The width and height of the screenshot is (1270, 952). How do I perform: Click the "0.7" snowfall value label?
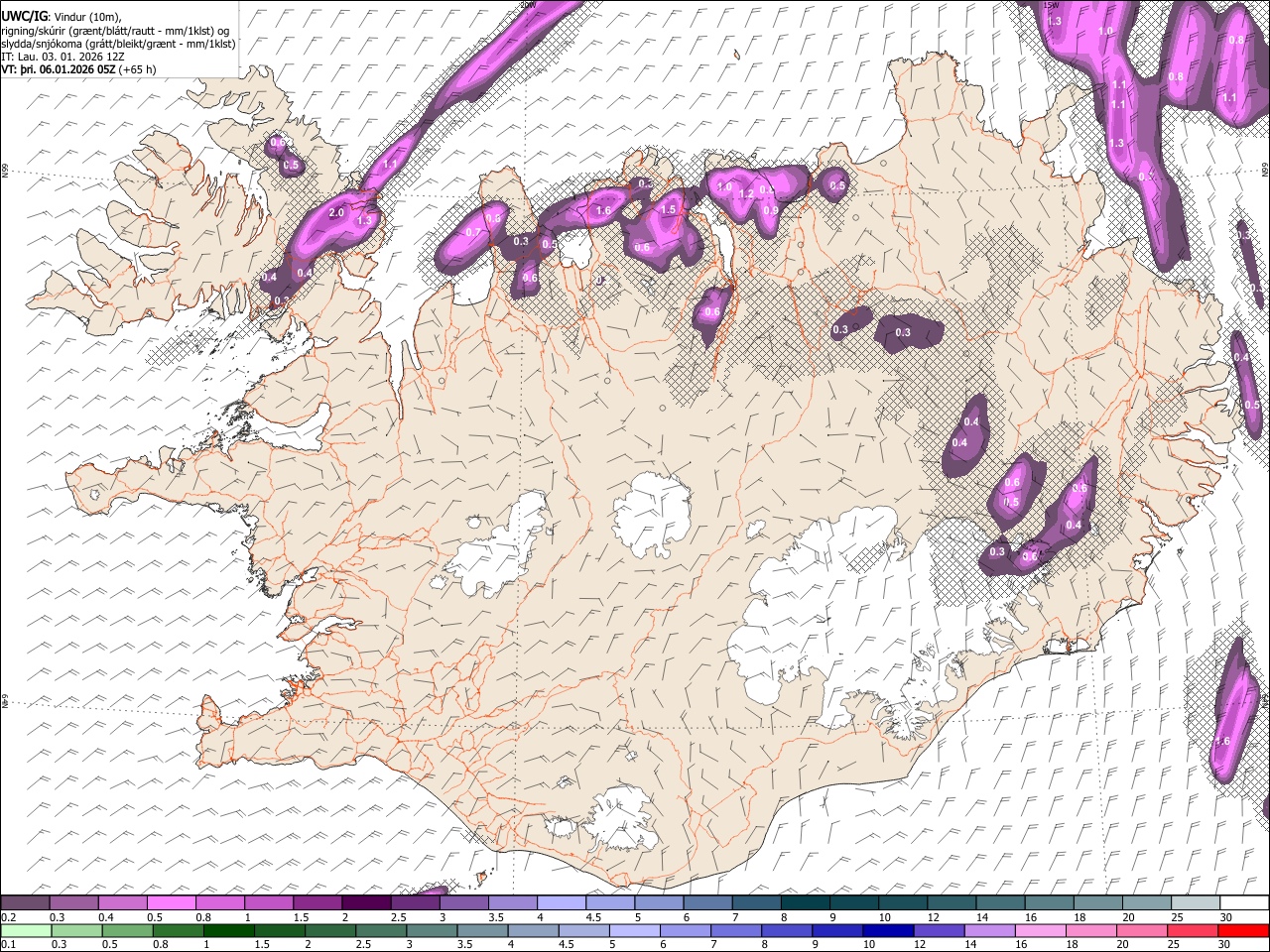pos(473,233)
